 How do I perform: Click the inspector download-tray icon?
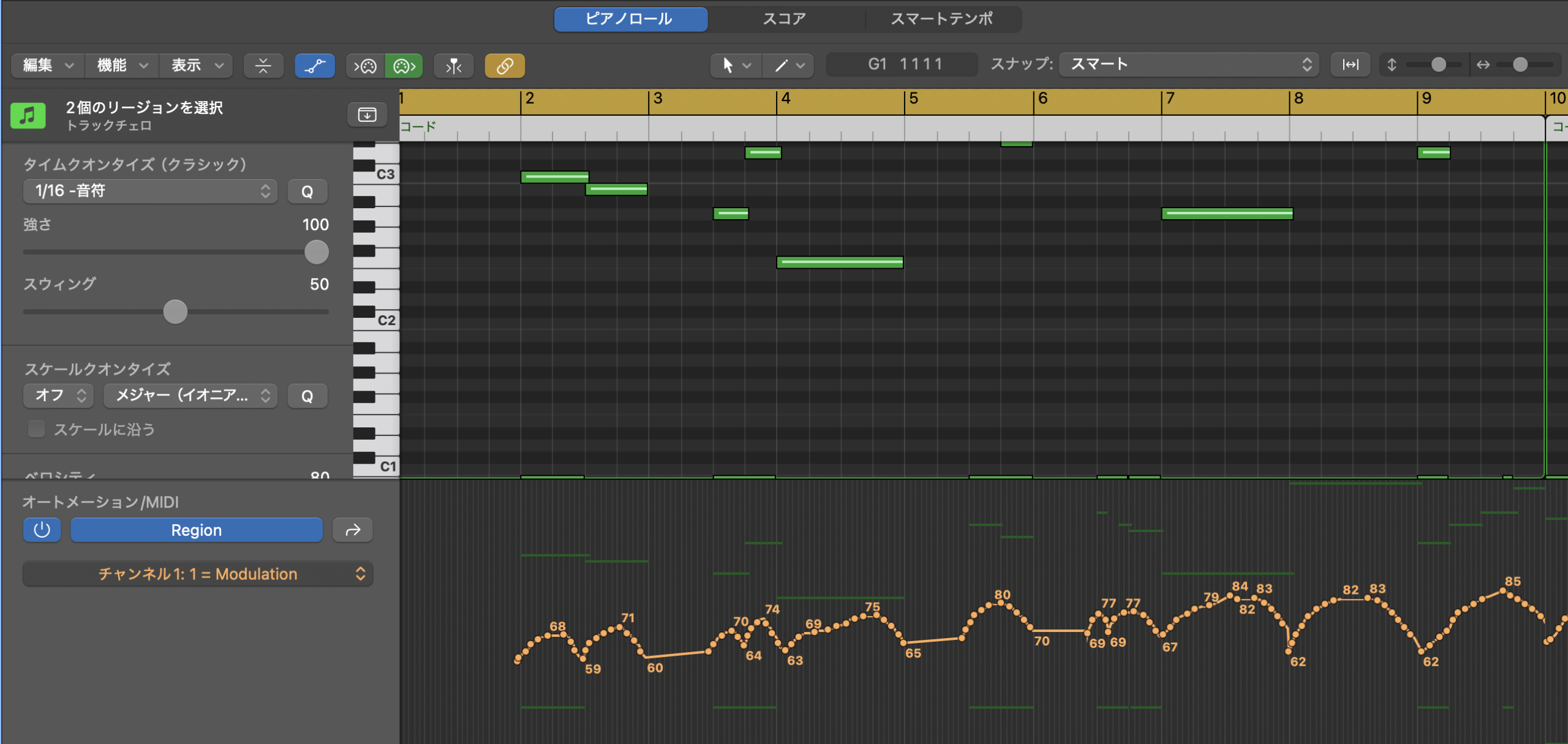(367, 115)
